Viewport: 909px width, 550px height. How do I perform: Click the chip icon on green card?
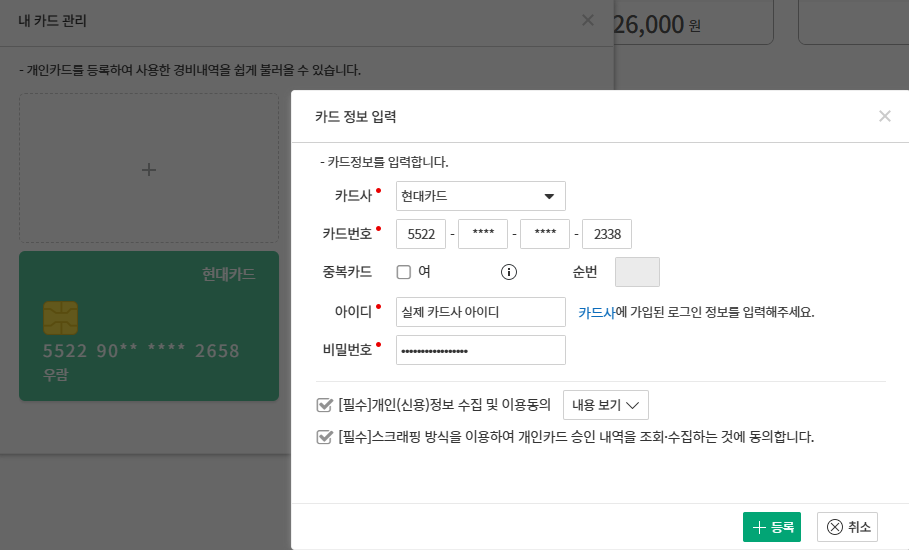tap(60, 318)
